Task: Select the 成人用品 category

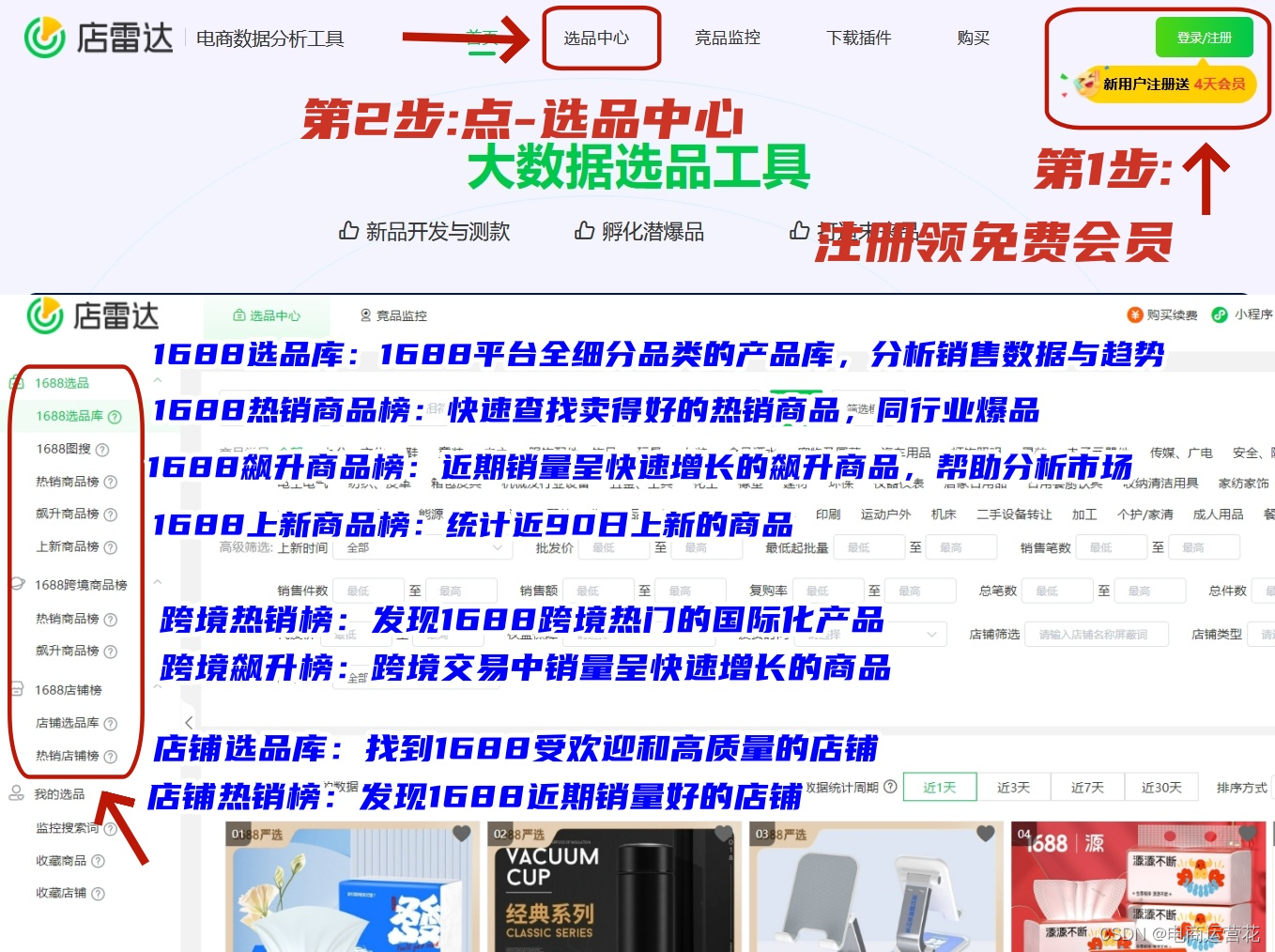Action: coord(1218,514)
